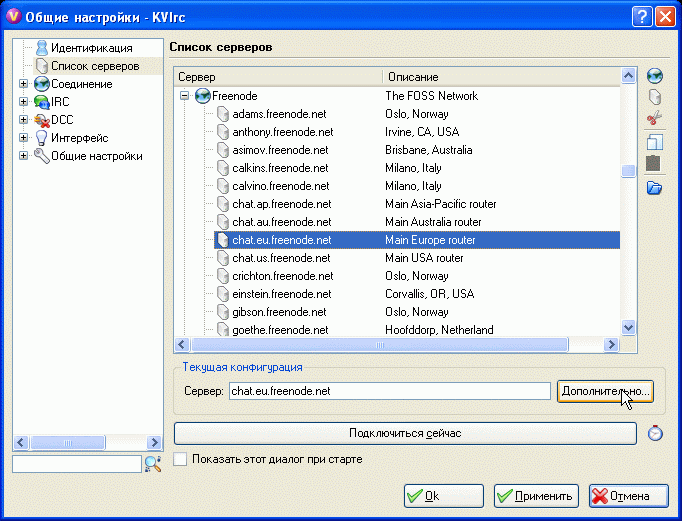Click the new server icon in side toolbar
The width and height of the screenshot is (682, 521).
[x=655, y=97]
